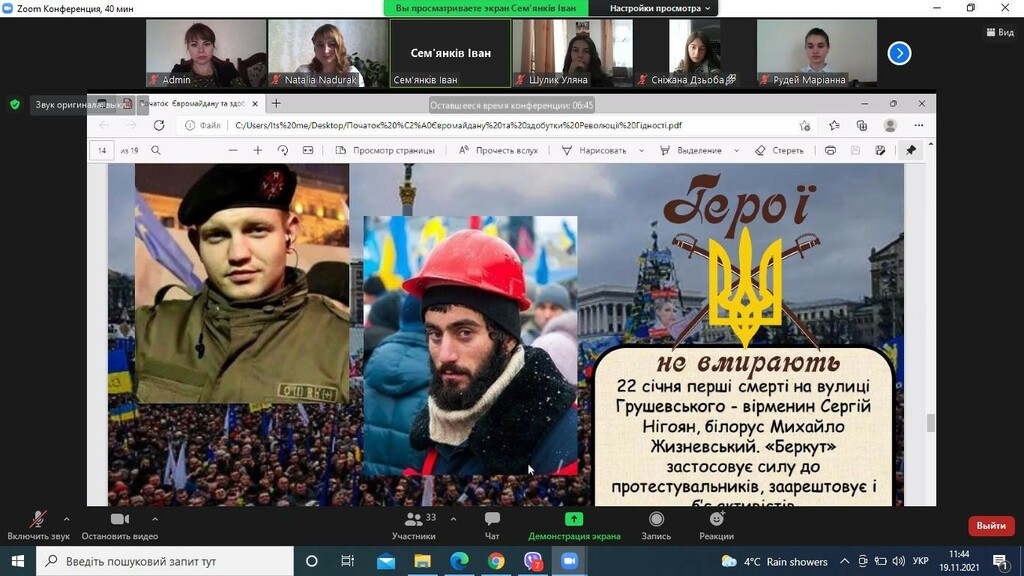Print the PDF using printer icon

[x=830, y=150]
